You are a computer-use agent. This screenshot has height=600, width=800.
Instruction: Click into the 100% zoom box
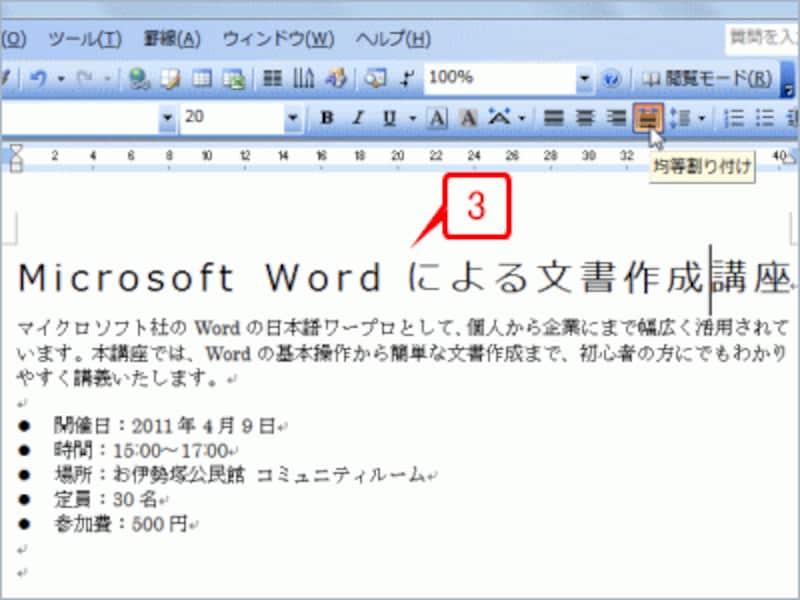pos(500,78)
